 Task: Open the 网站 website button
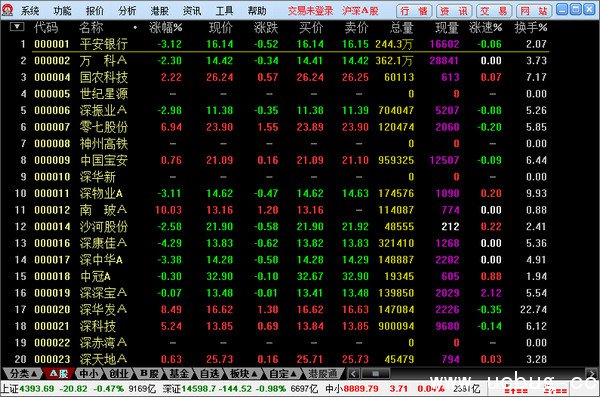tap(534, 11)
